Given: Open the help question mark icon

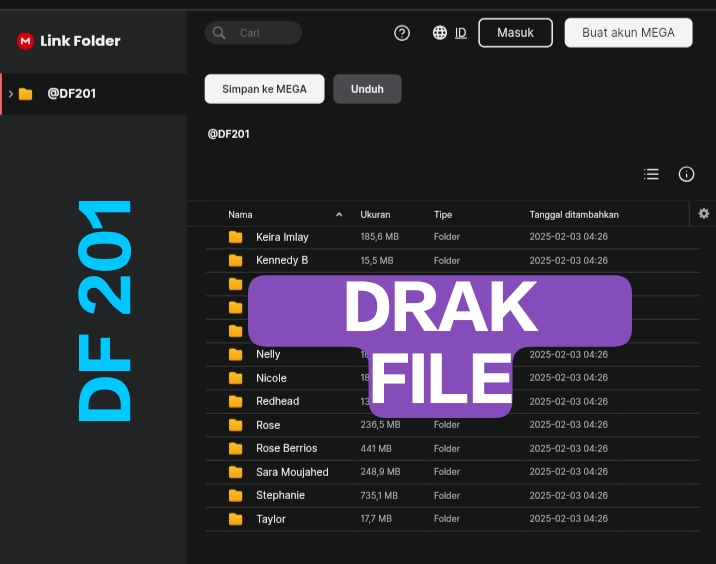Looking at the screenshot, I should pos(402,33).
